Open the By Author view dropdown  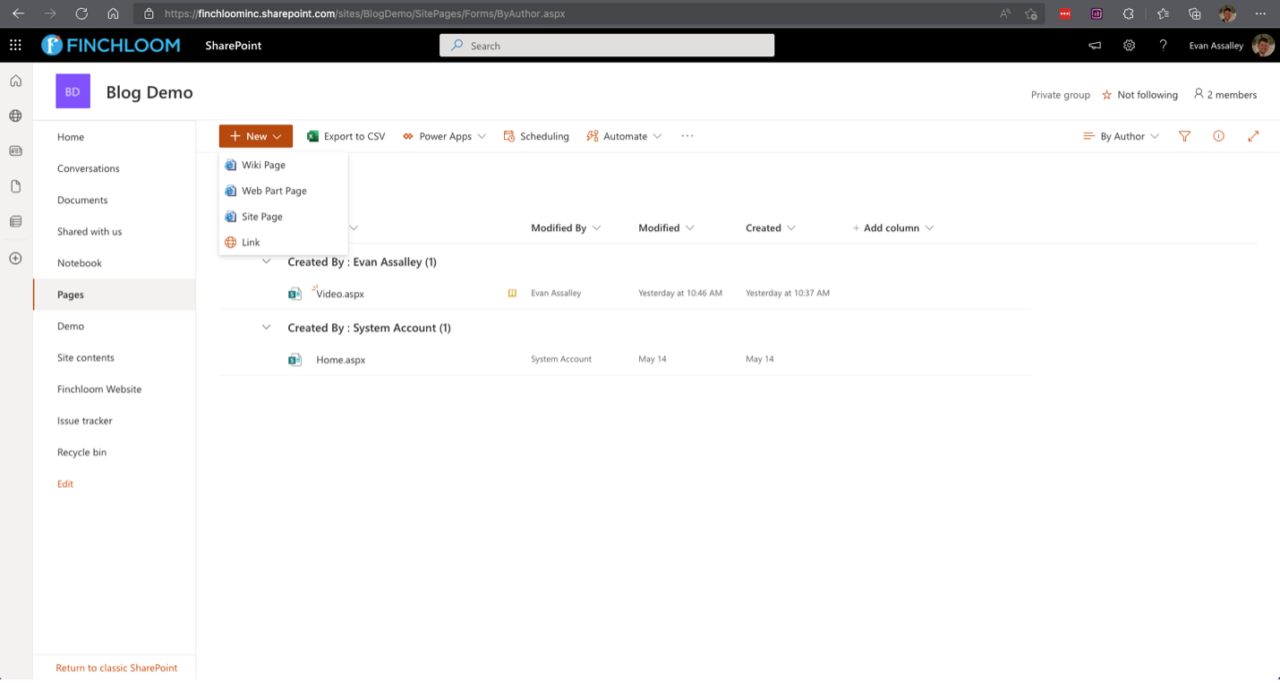click(1120, 136)
